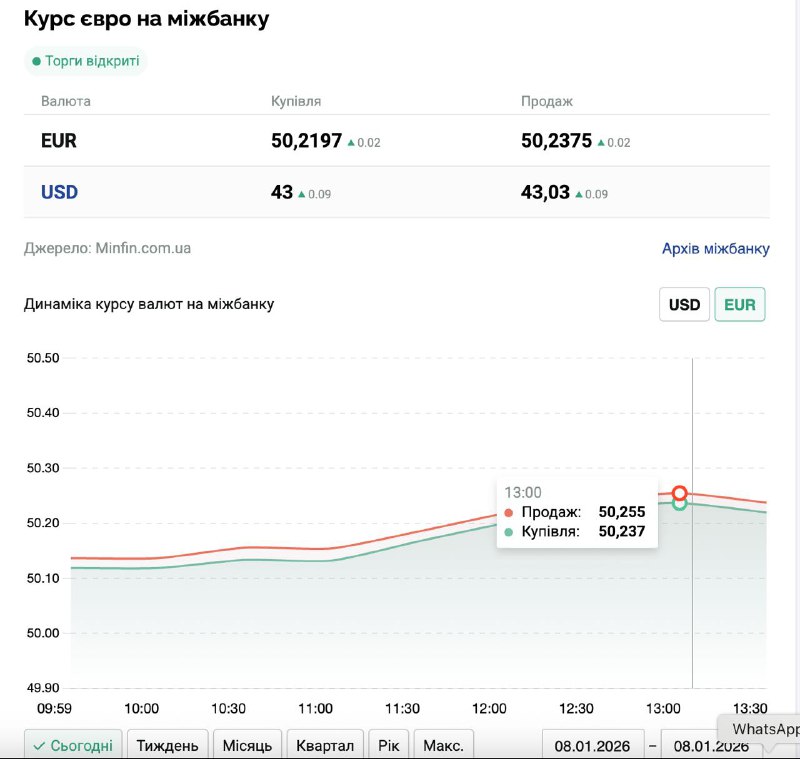Click the Динаміка курсу валют на міжбанку title
The height and width of the screenshot is (759, 800).
point(149,304)
